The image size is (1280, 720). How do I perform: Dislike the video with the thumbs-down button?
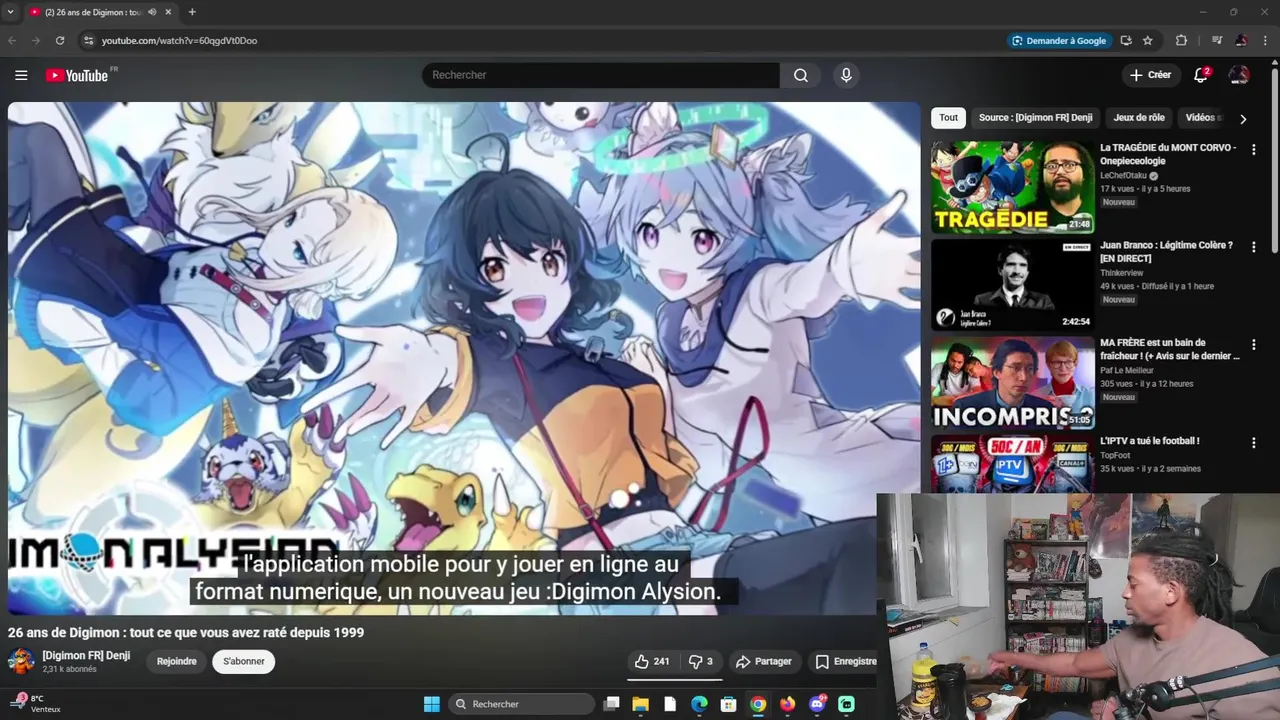(x=701, y=661)
